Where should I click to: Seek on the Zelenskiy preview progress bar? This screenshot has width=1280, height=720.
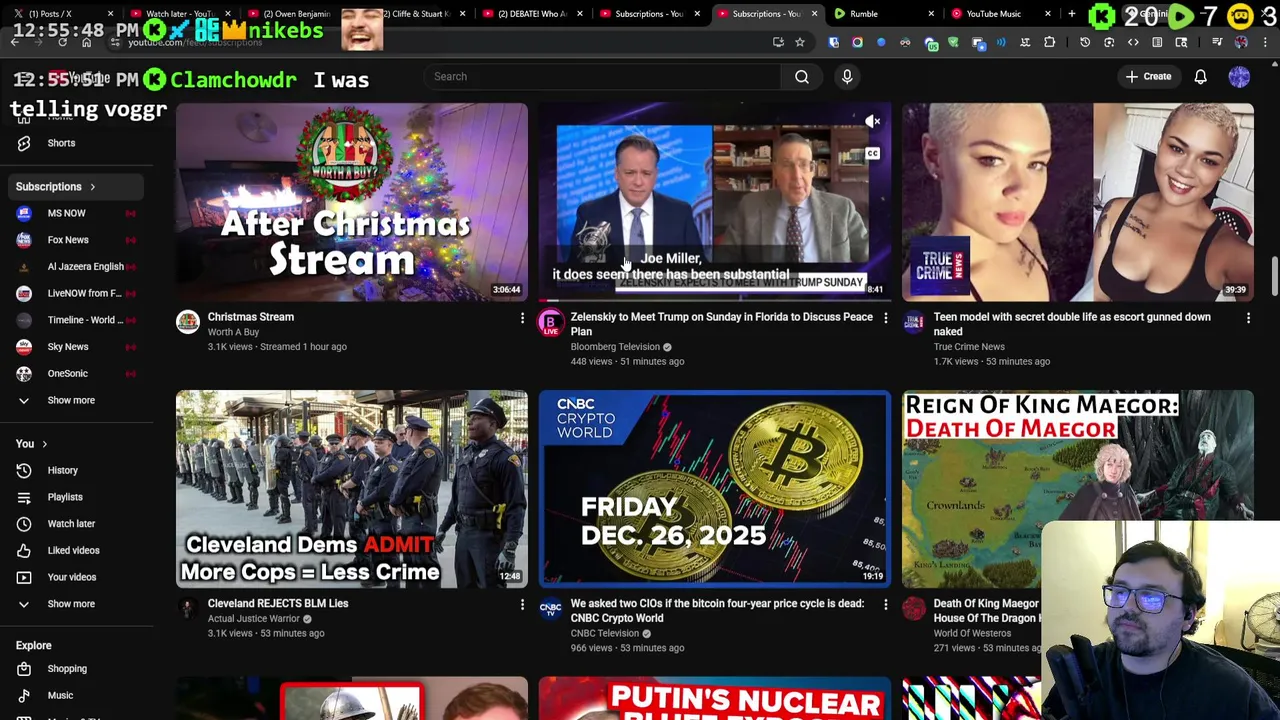[714, 299]
